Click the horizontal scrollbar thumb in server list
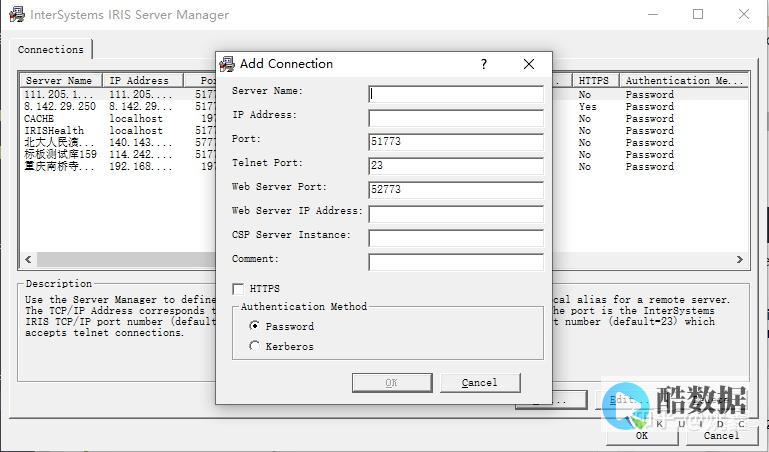Screen dimensions: 769x452 coord(126,259)
